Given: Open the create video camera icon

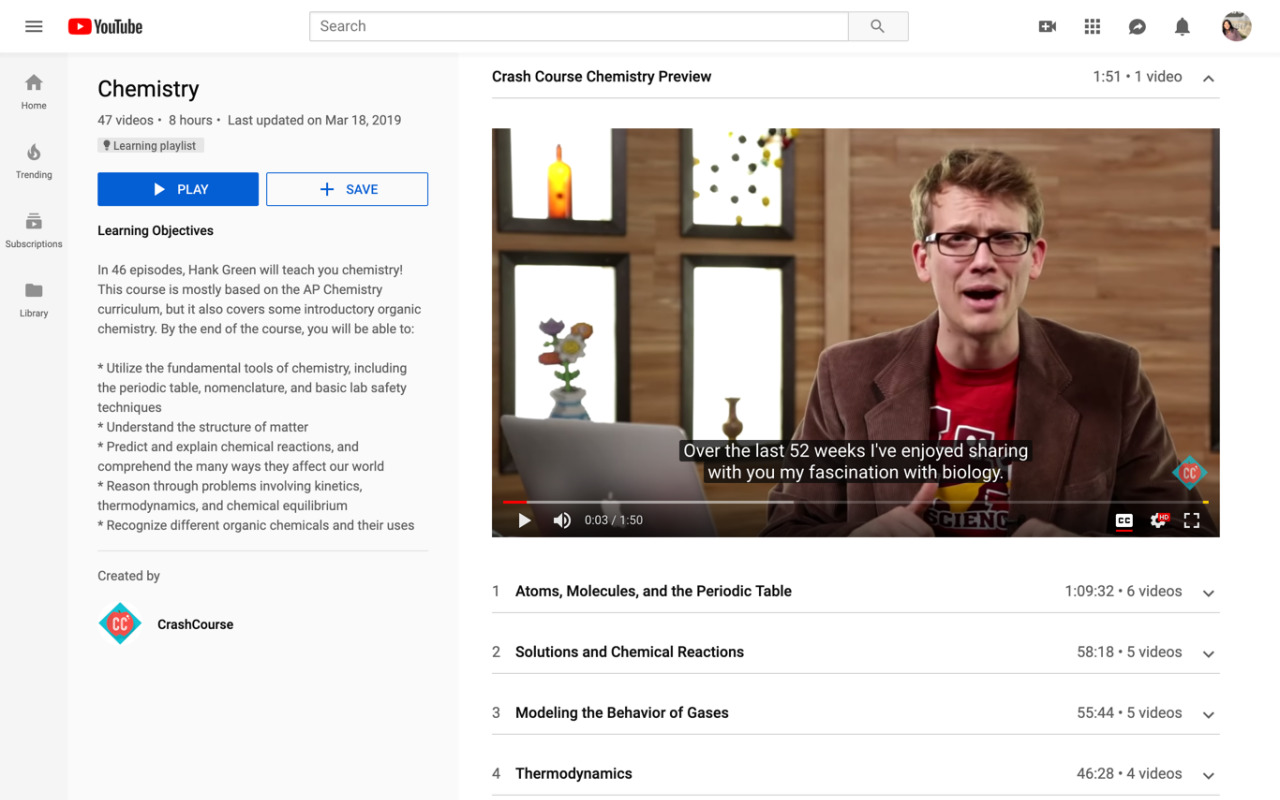Looking at the screenshot, I should coord(1047,27).
